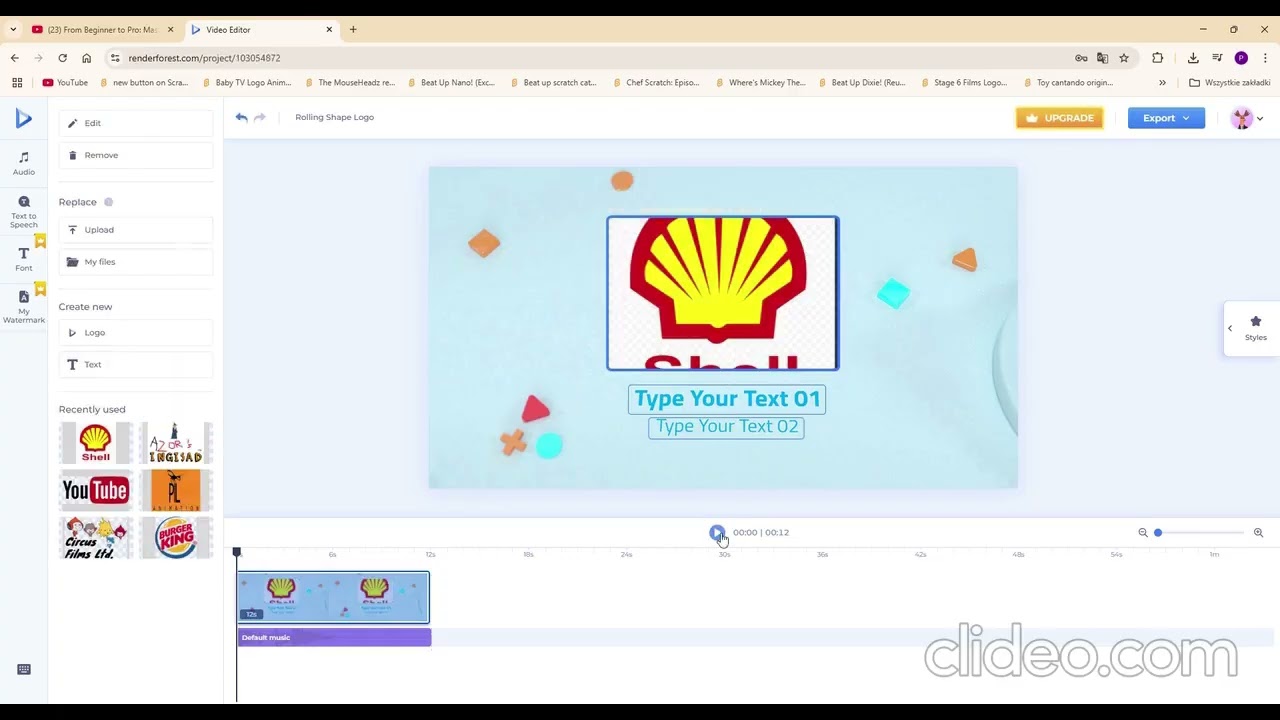Open 'Chef Scratch: Episo...' bookmark
The height and width of the screenshot is (720, 1280).
click(x=654, y=83)
